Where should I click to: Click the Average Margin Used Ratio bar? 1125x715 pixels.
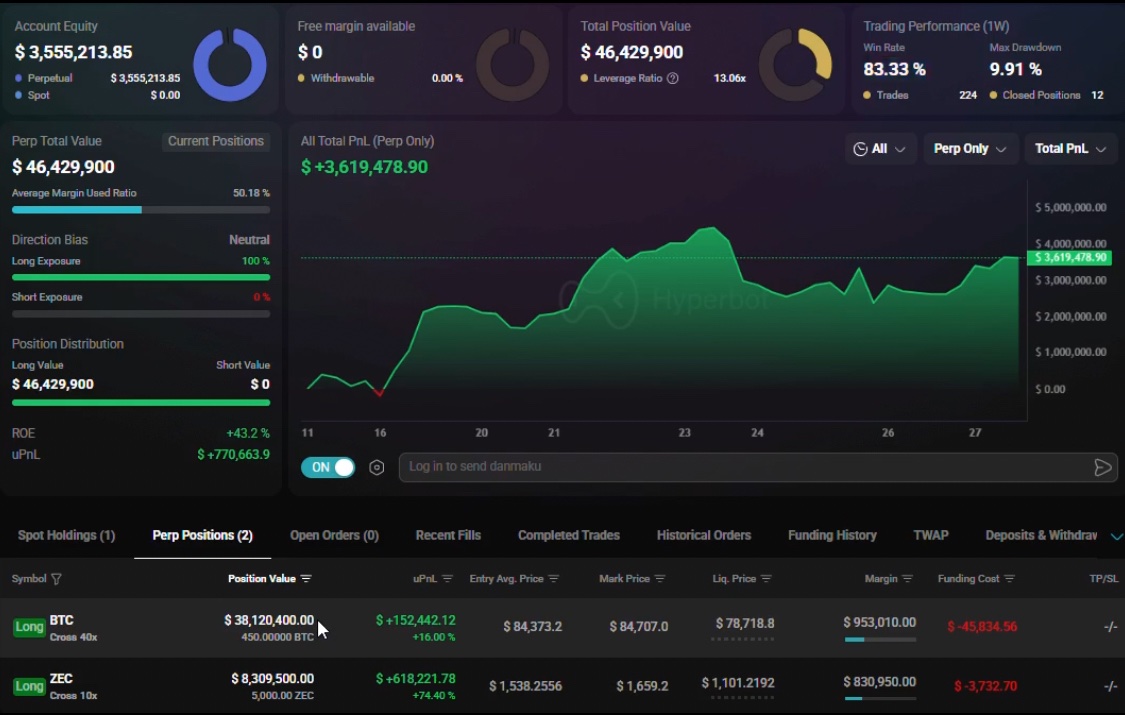coord(141,210)
